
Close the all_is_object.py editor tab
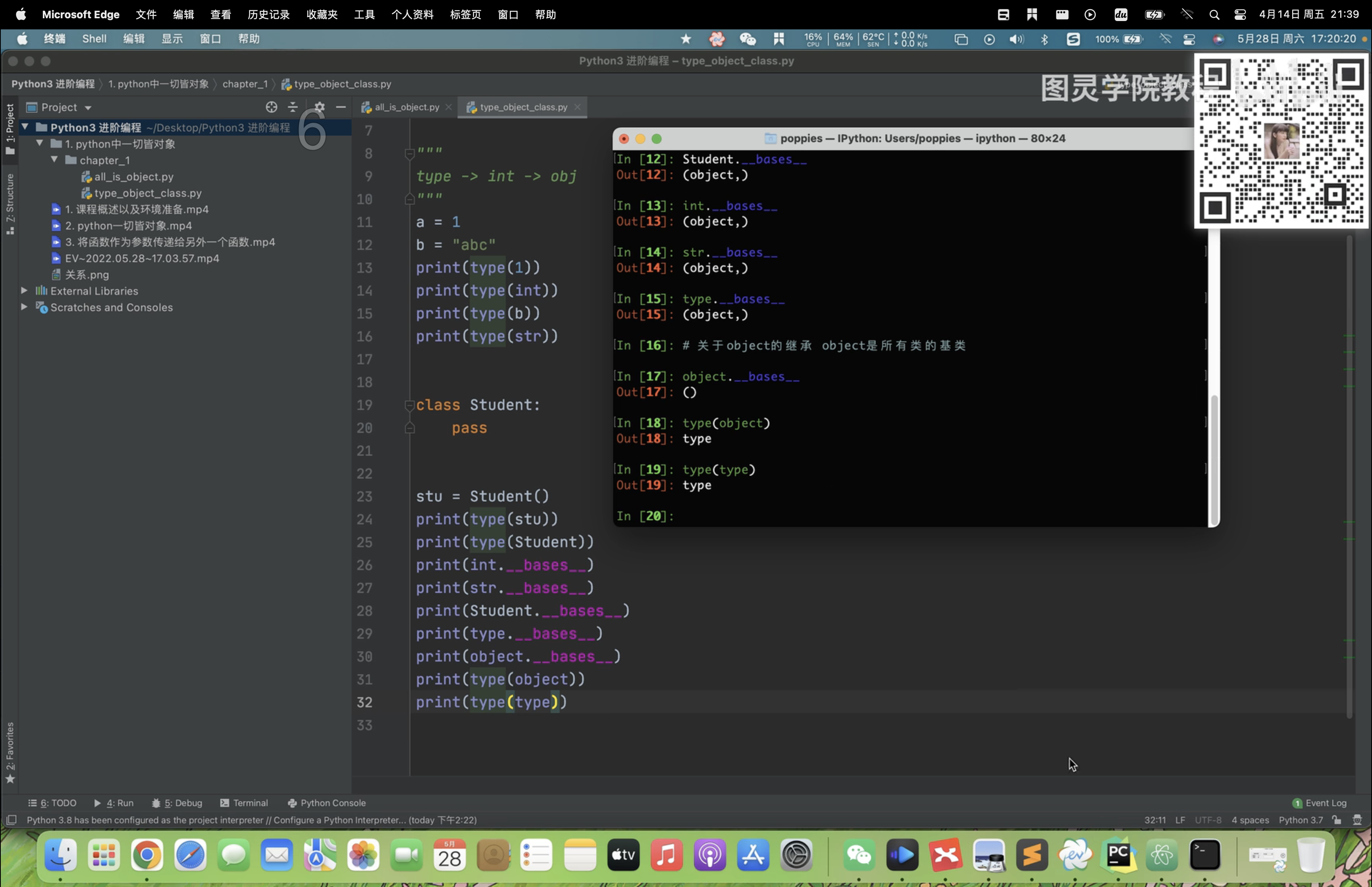tap(449, 107)
